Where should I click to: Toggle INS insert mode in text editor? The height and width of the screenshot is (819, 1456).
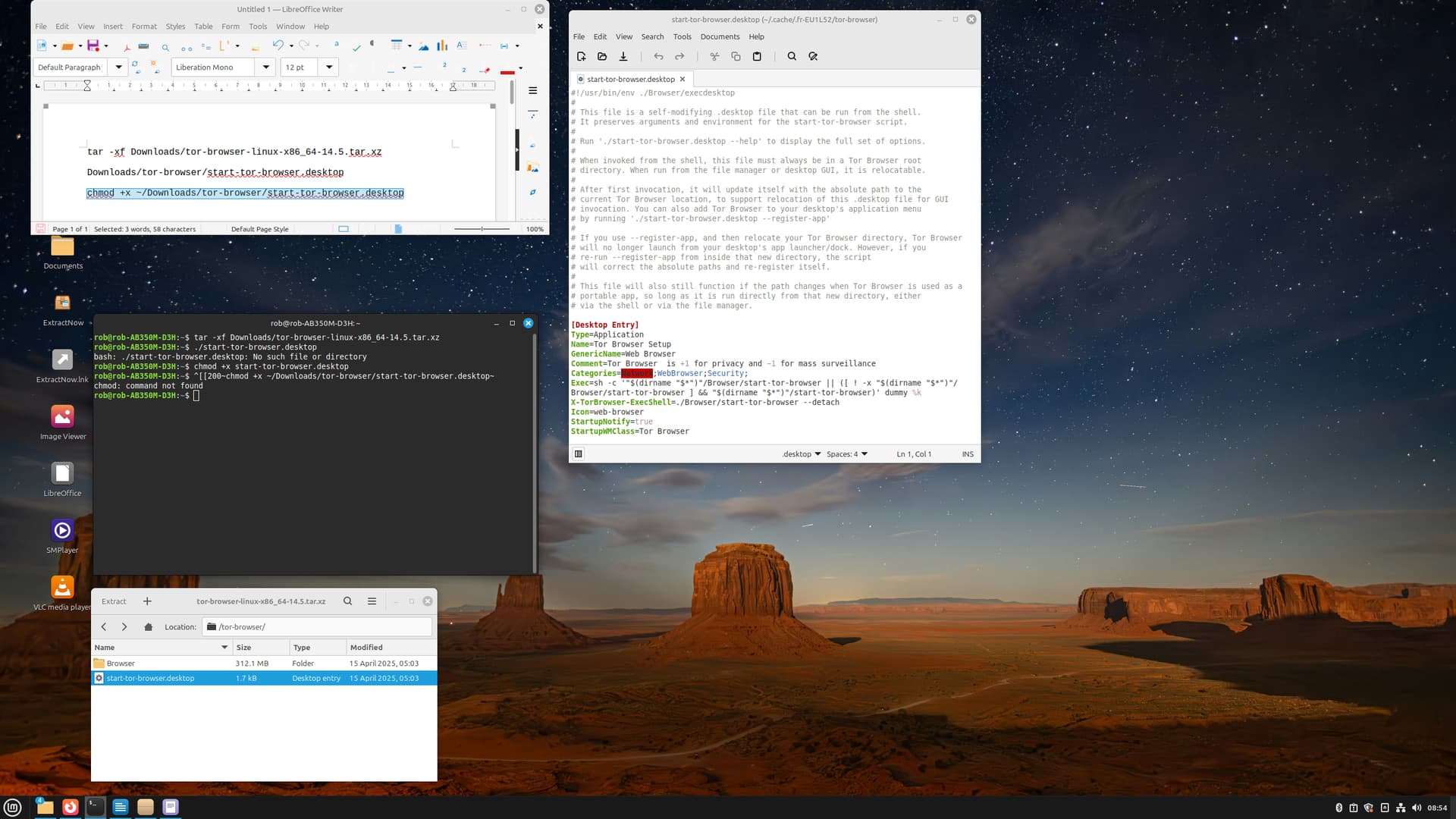coord(968,454)
